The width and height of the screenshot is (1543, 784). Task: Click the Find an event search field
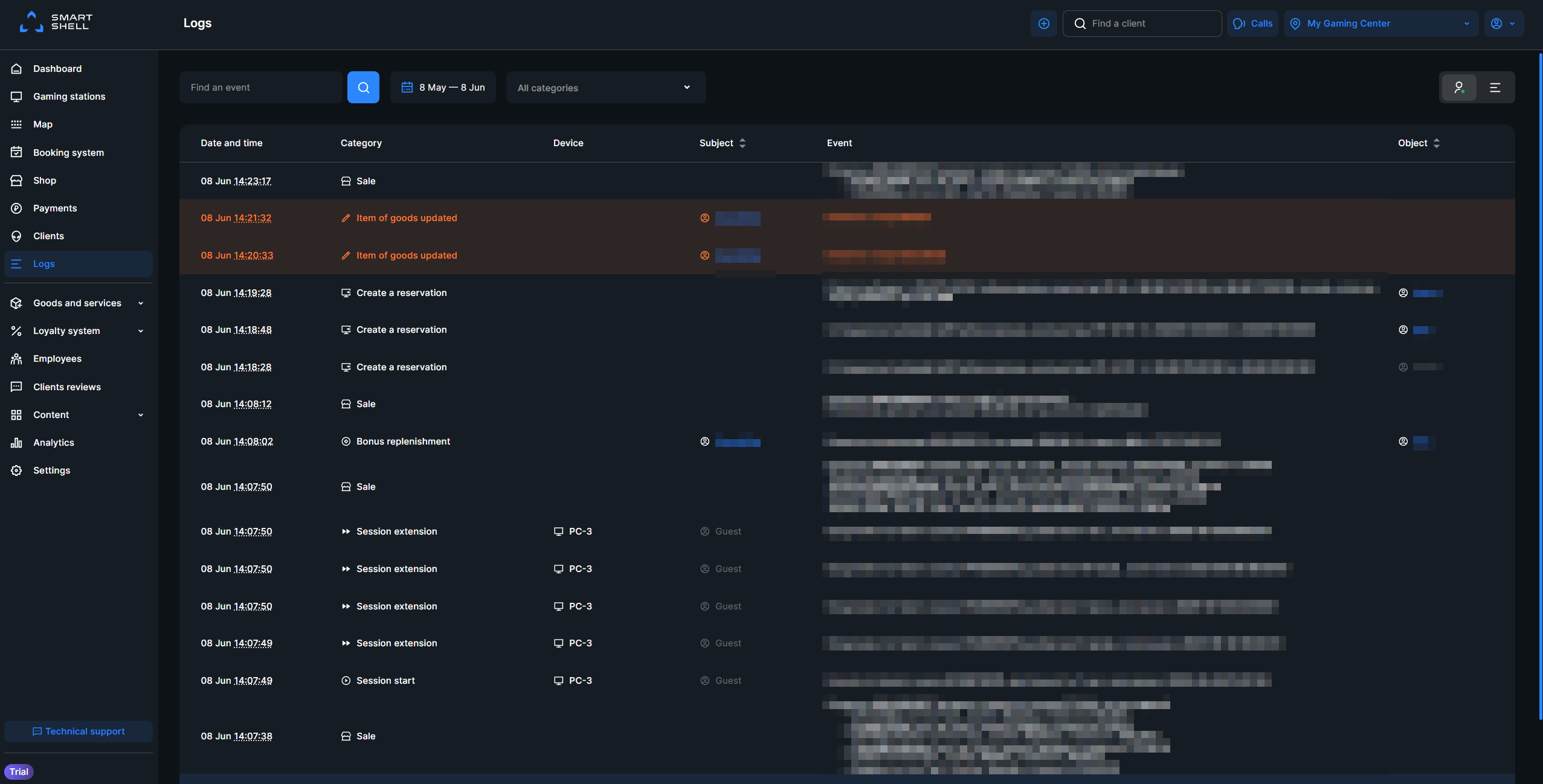261,88
